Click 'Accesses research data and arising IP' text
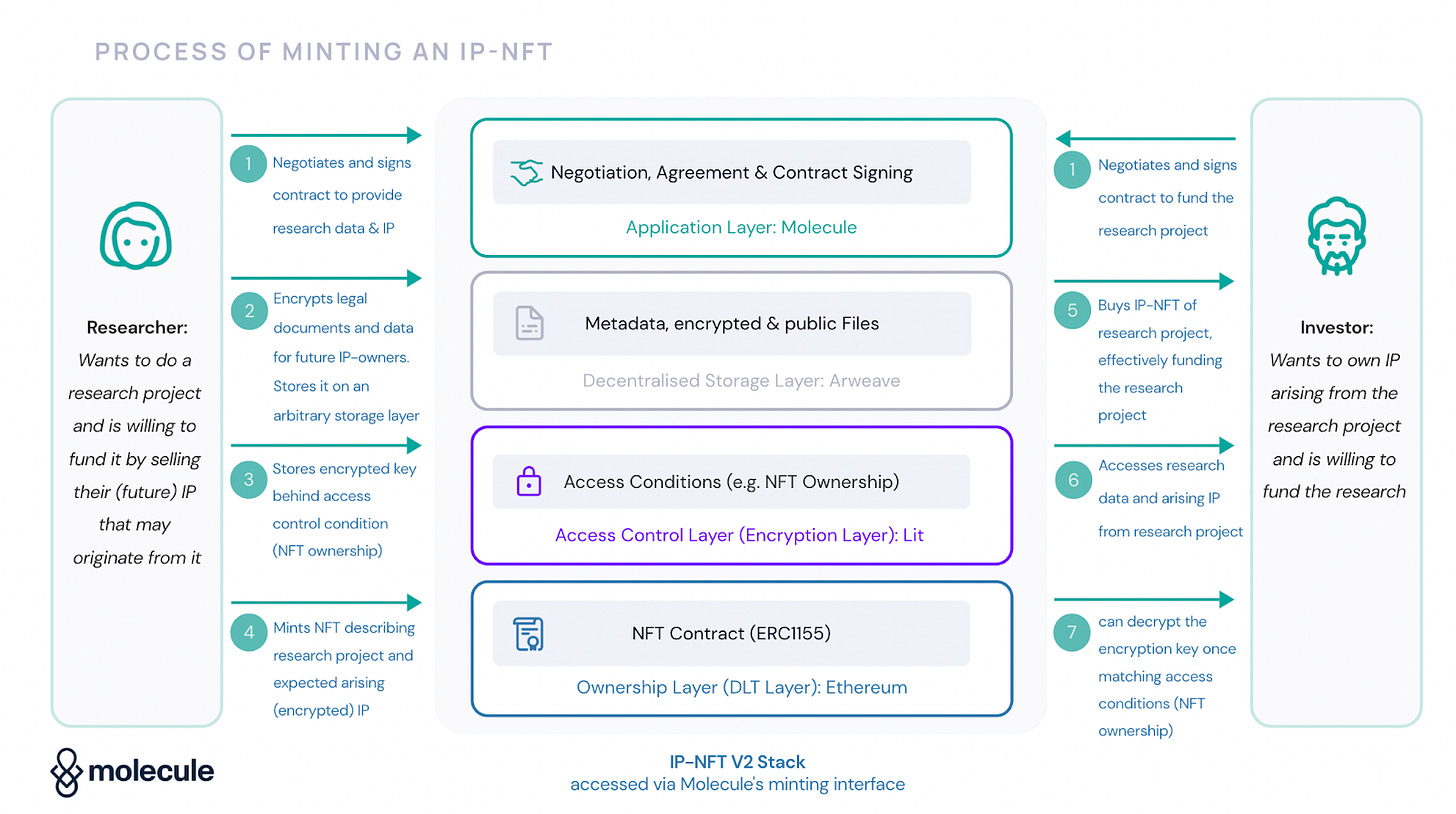This screenshot has width=1456, height=814. click(1159, 482)
